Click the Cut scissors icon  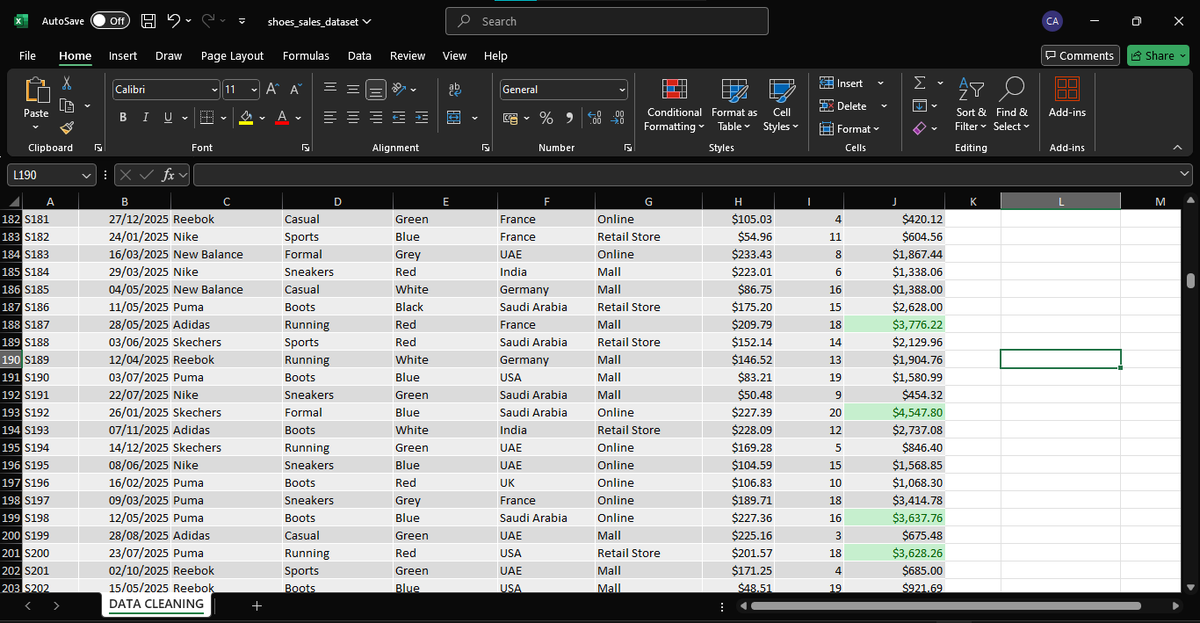click(x=67, y=85)
